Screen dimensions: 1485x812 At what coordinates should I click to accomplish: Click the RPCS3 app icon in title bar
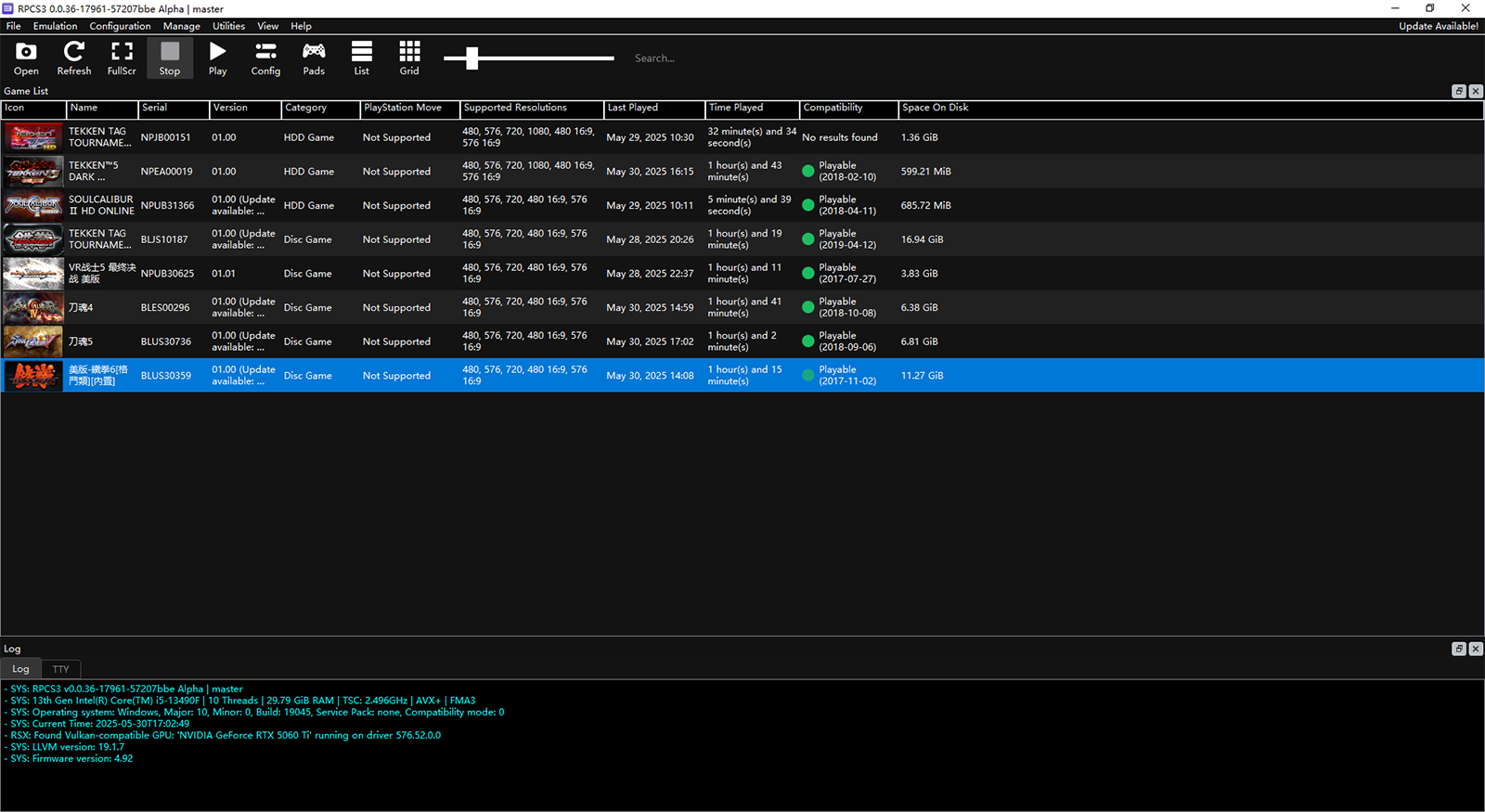(x=8, y=8)
